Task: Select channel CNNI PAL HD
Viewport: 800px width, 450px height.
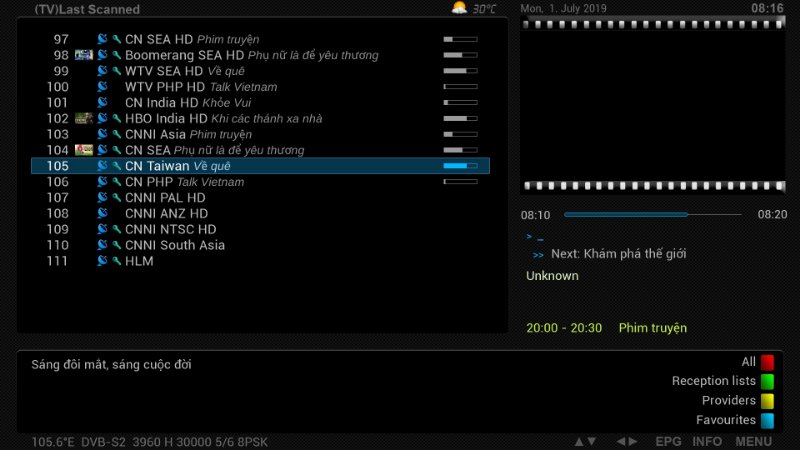Action: [260, 197]
